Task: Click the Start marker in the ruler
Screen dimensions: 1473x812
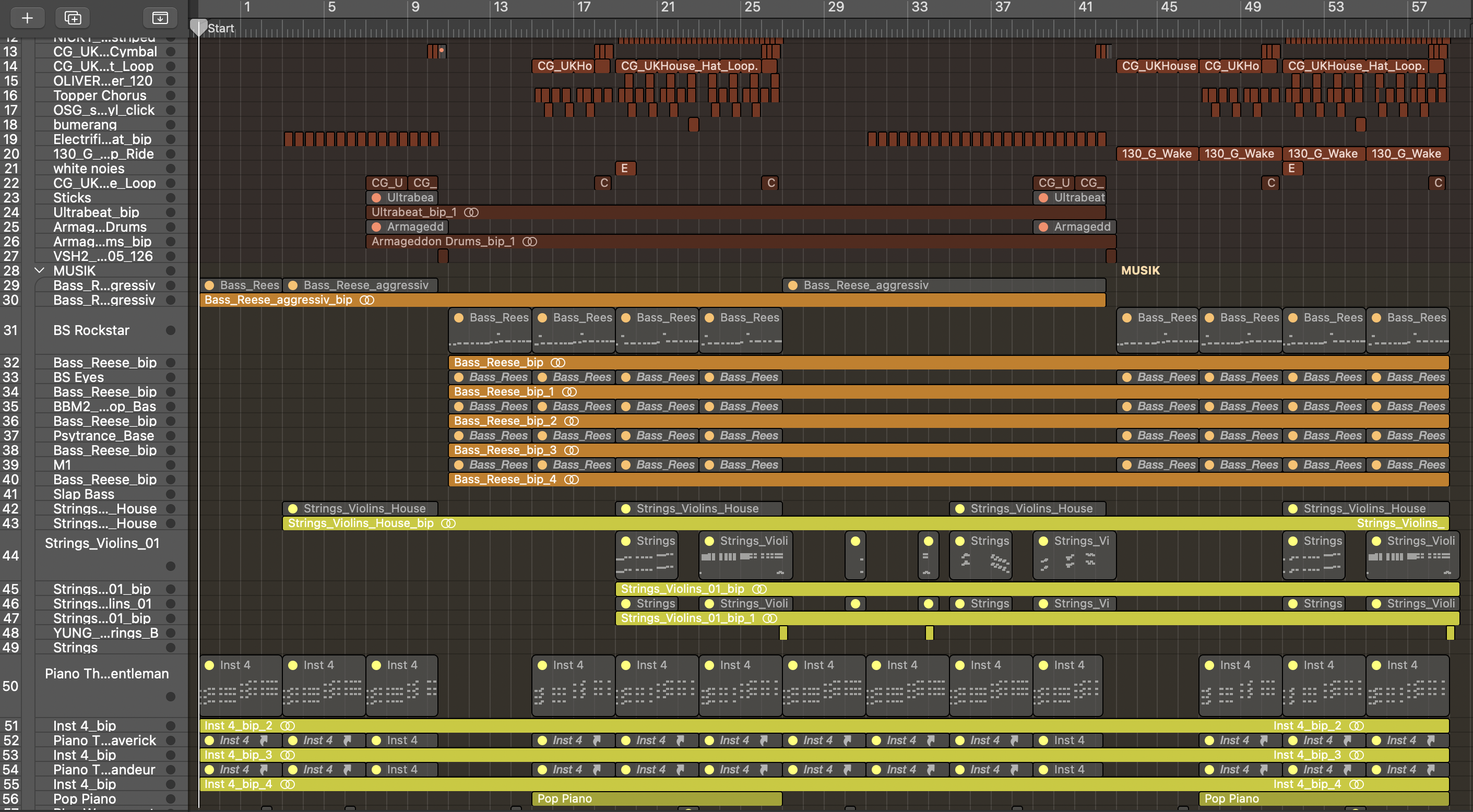Action: 220,28
